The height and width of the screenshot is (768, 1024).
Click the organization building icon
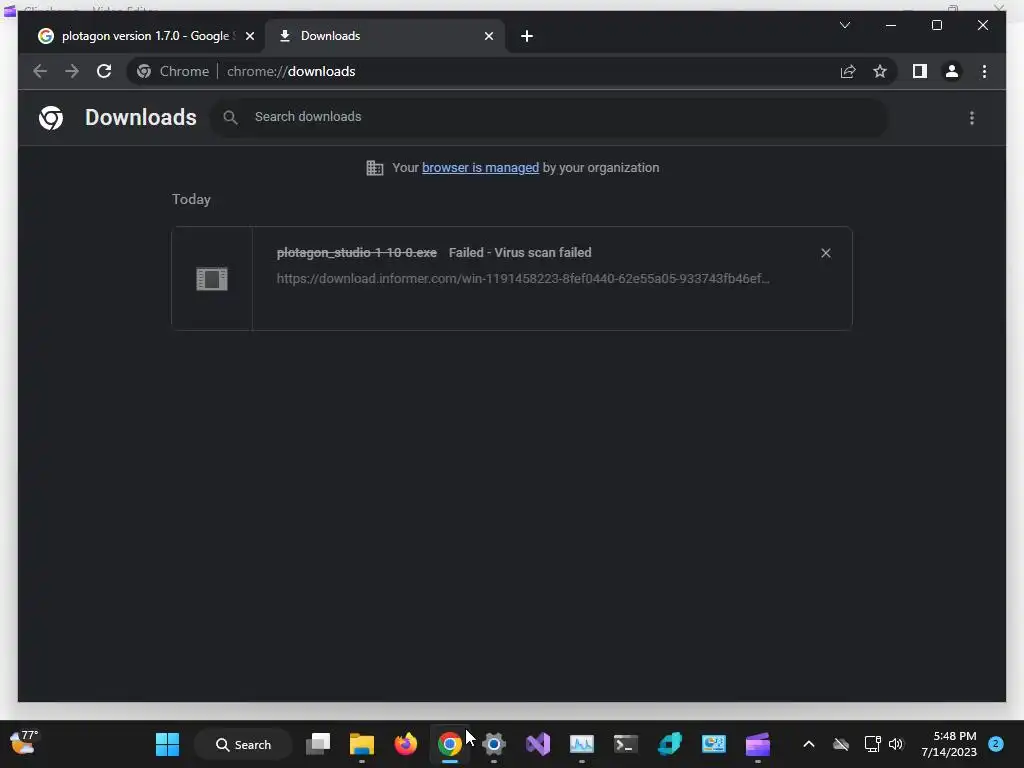point(375,168)
